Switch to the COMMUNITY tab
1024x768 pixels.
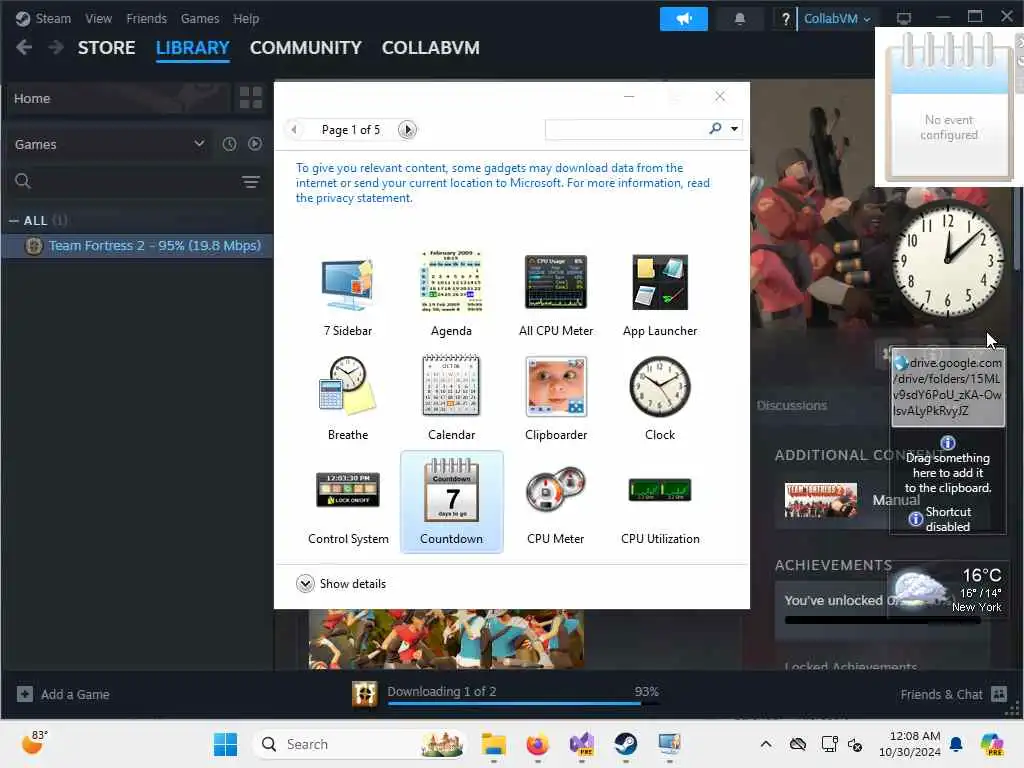[x=305, y=48]
